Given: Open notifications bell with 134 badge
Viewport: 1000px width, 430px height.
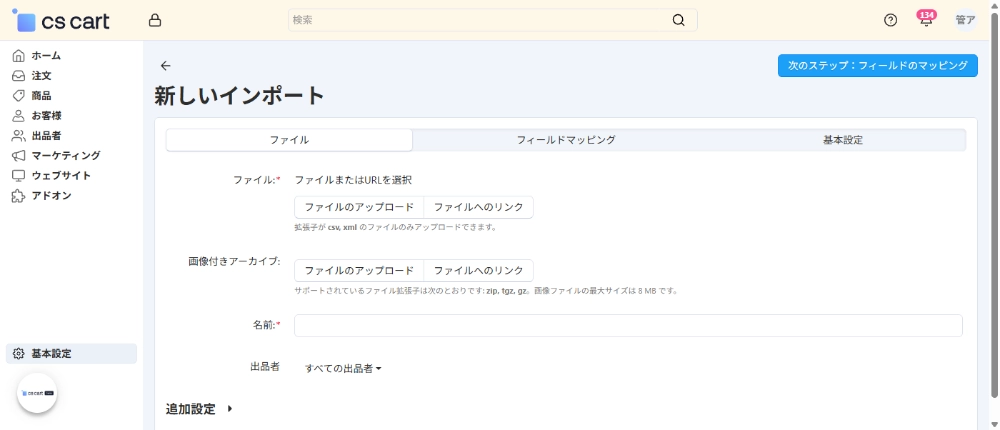Looking at the screenshot, I should [x=926, y=20].
